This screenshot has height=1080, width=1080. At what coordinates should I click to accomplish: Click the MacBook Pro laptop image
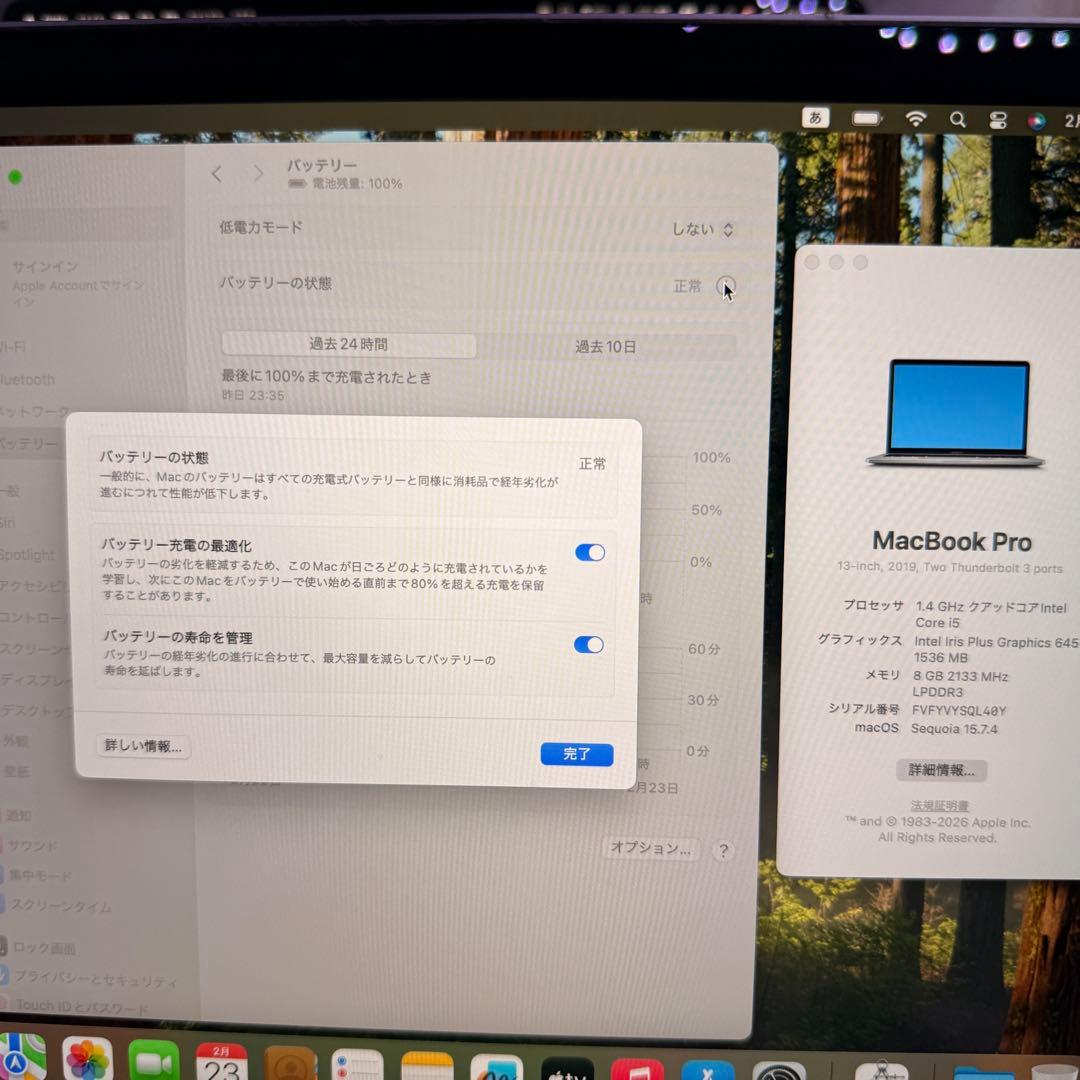(957, 413)
